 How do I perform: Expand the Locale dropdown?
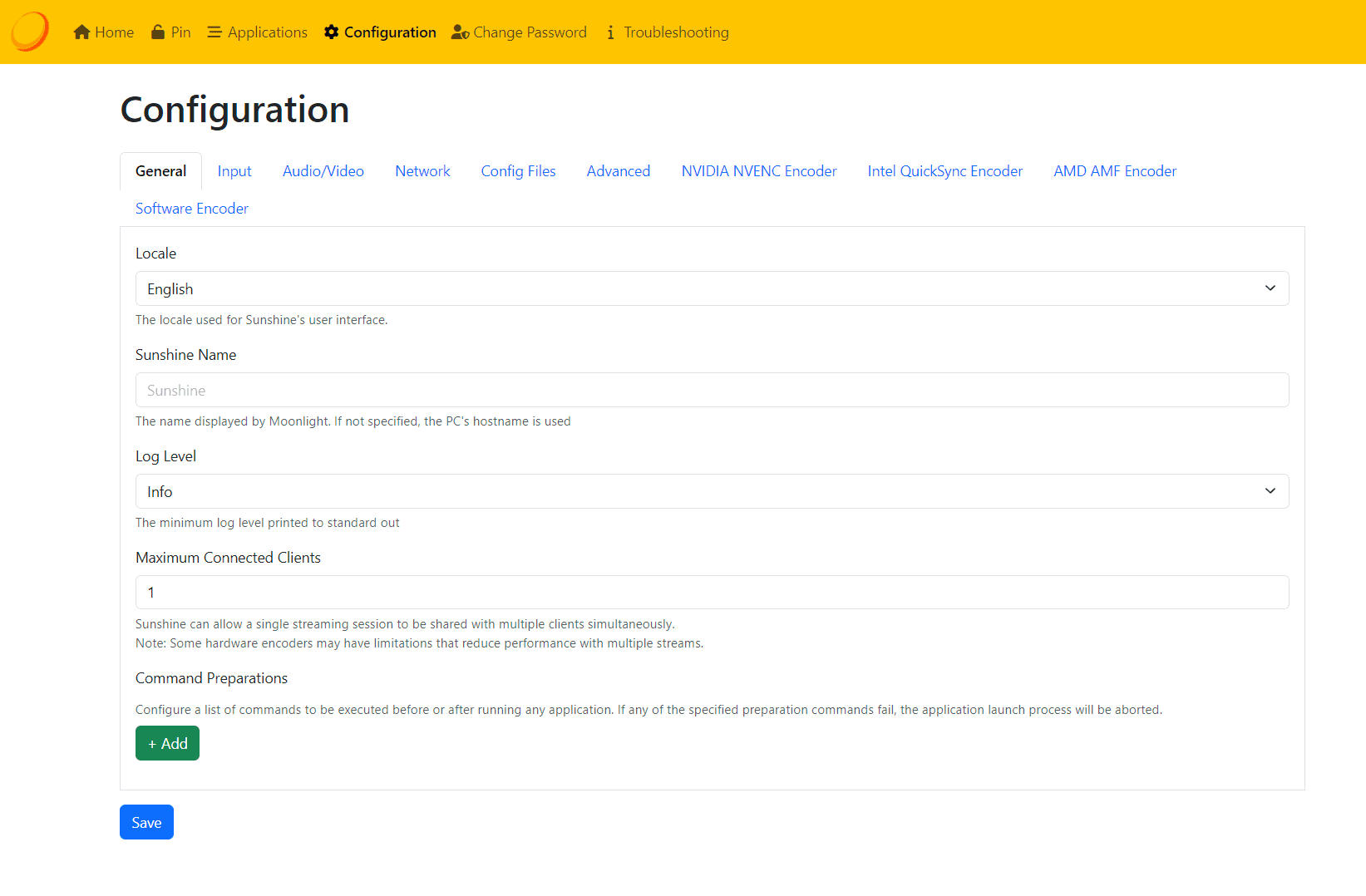712,288
